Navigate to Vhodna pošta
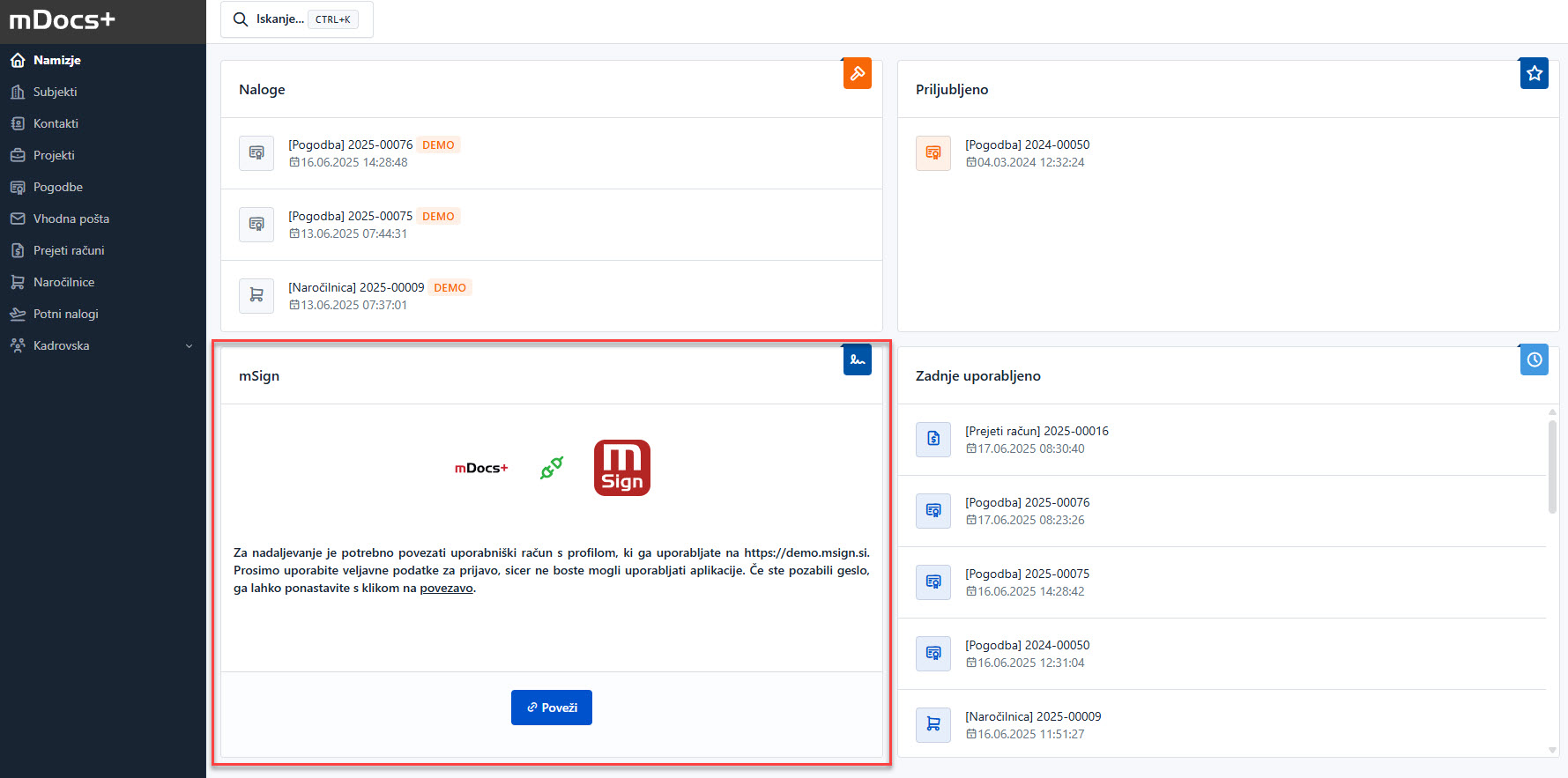Image resolution: width=1568 pixels, height=778 pixels. pyautogui.click(x=71, y=219)
